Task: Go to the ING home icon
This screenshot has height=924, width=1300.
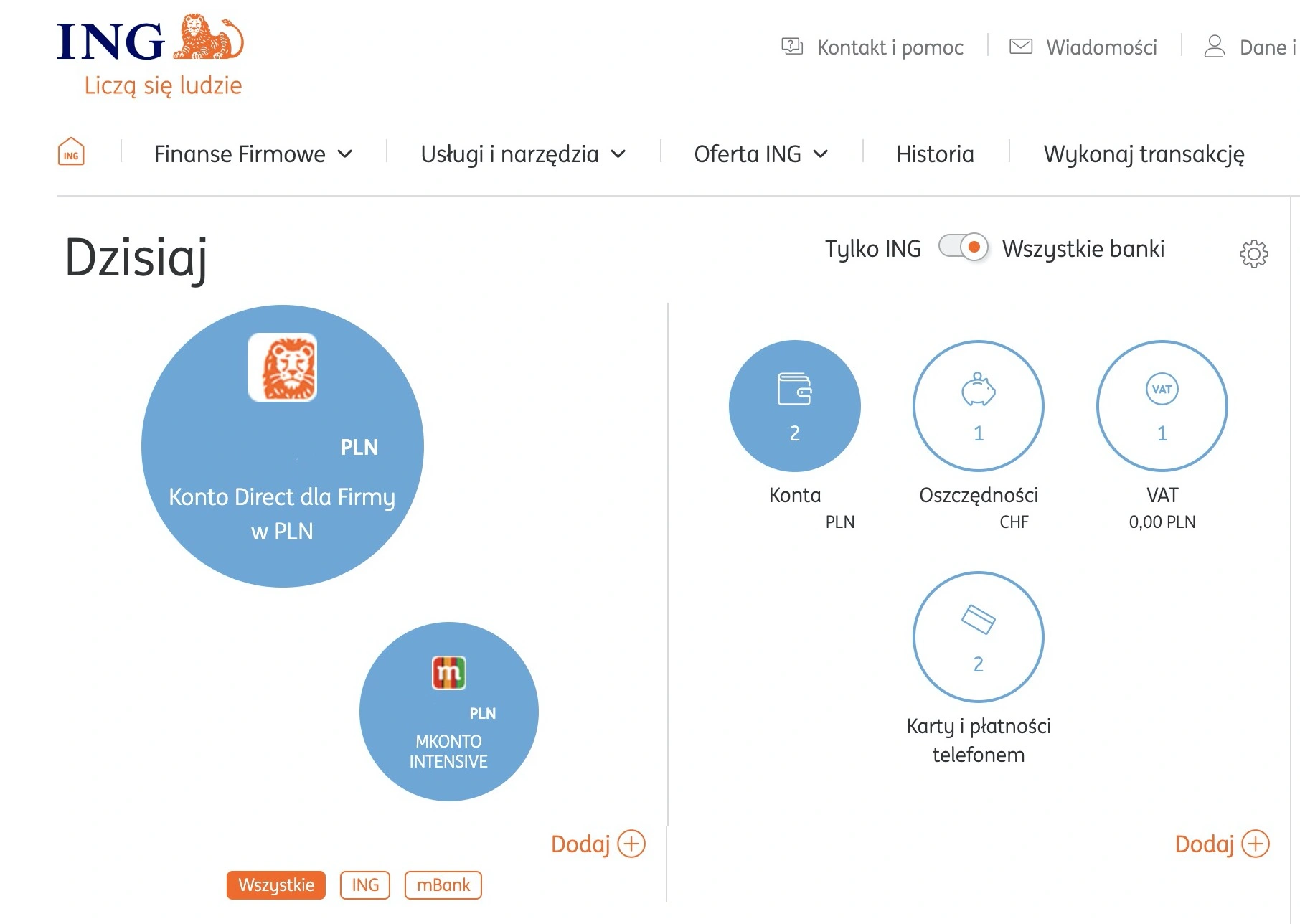Action: pyautogui.click(x=71, y=152)
